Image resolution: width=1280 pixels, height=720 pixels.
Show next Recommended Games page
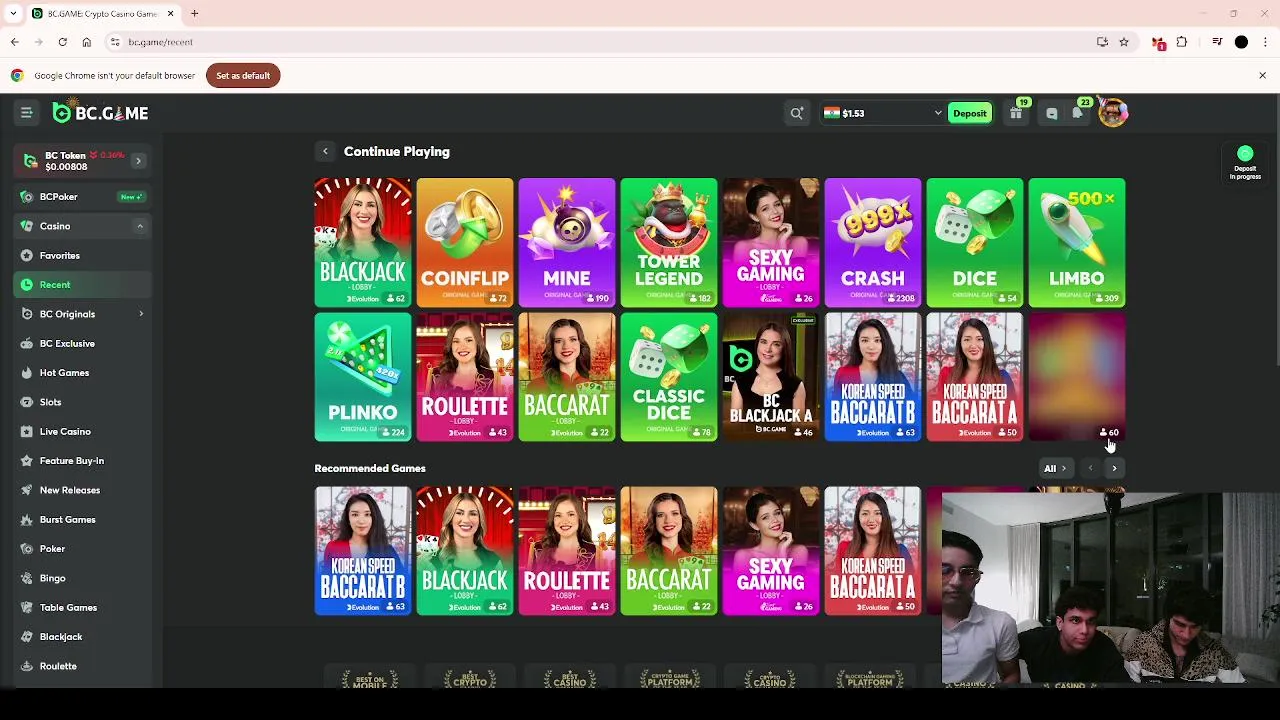point(1114,468)
